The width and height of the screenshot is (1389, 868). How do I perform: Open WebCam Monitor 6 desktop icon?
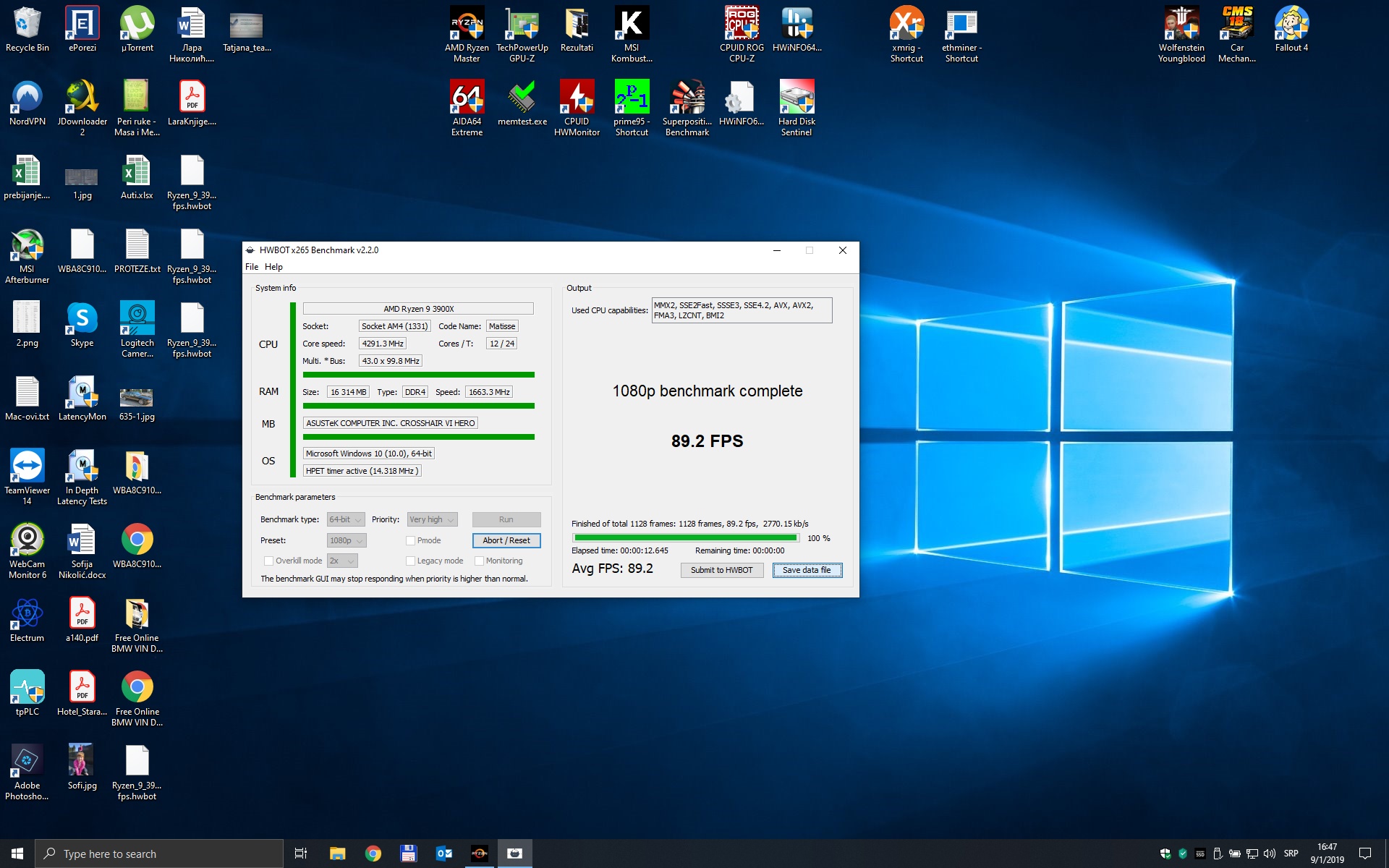[27, 550]
